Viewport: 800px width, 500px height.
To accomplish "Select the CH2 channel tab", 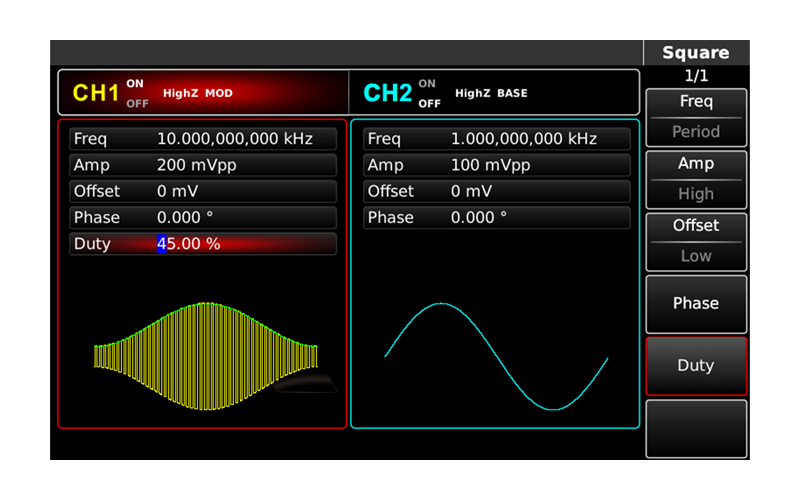I will pyautogui.click(x=494, y=93).
